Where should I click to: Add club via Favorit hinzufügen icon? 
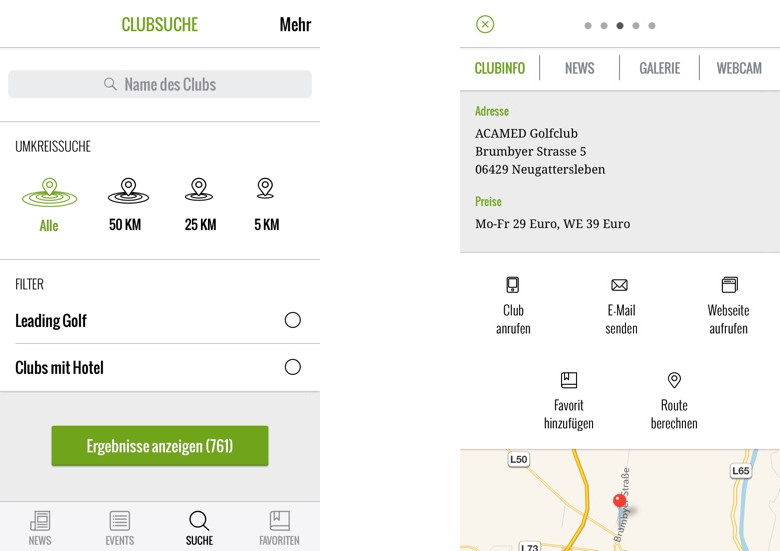(x=569, y=381)
